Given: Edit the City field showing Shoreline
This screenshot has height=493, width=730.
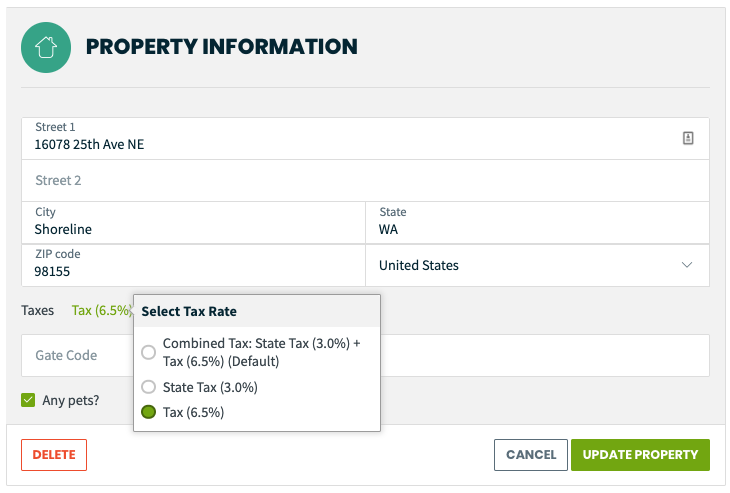Looking at the screenshot, I should [193, 223].
